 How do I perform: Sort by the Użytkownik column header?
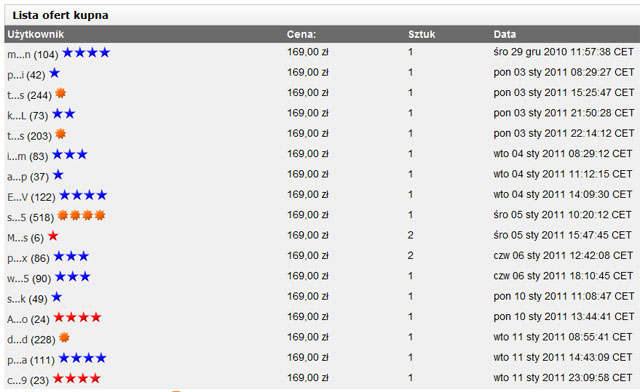(36, 34)
